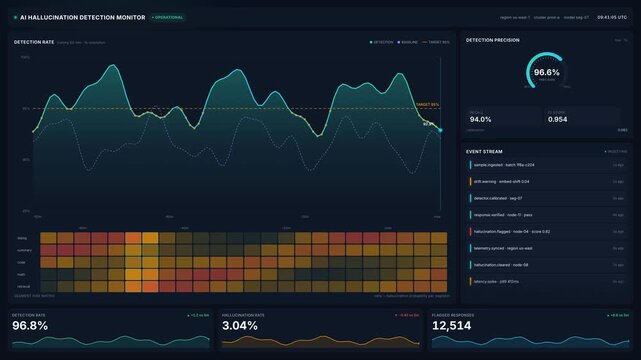The height and width of the screenshot is (360, 641).
Task: Open the telemetry.synced region us-east event
Action: pyautogui.click(x=547, y=248)
